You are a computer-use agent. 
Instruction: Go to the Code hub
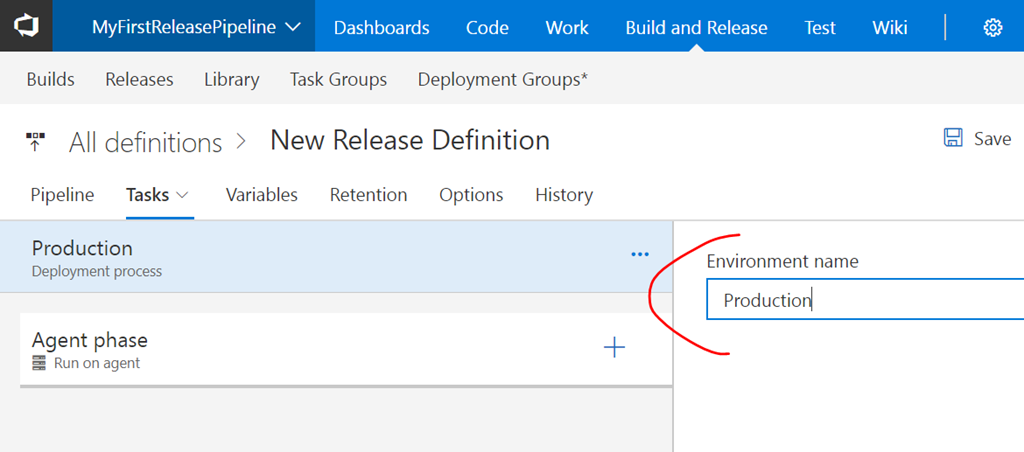coord(487,27)
